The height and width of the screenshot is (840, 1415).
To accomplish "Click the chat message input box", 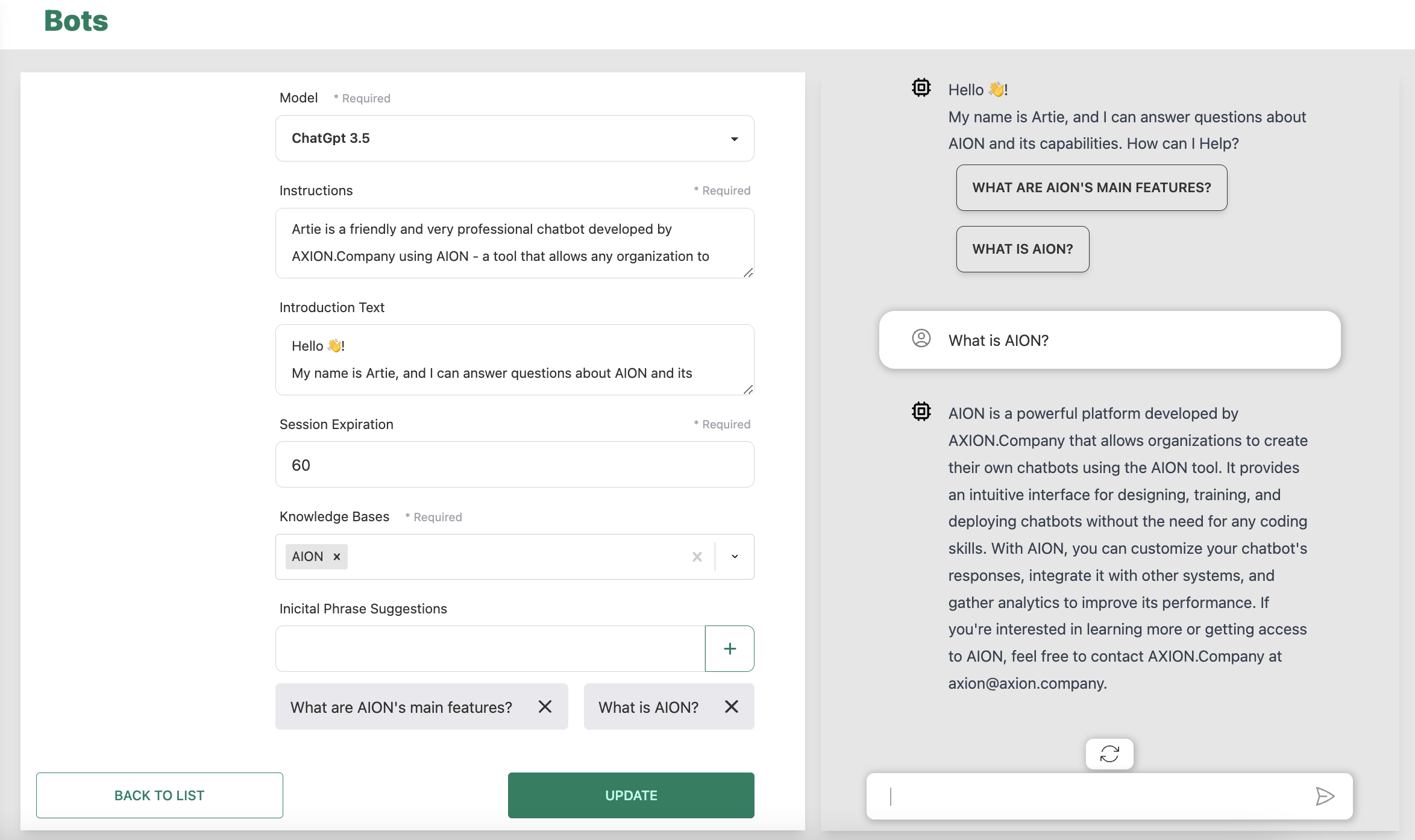I will 1097,796.
